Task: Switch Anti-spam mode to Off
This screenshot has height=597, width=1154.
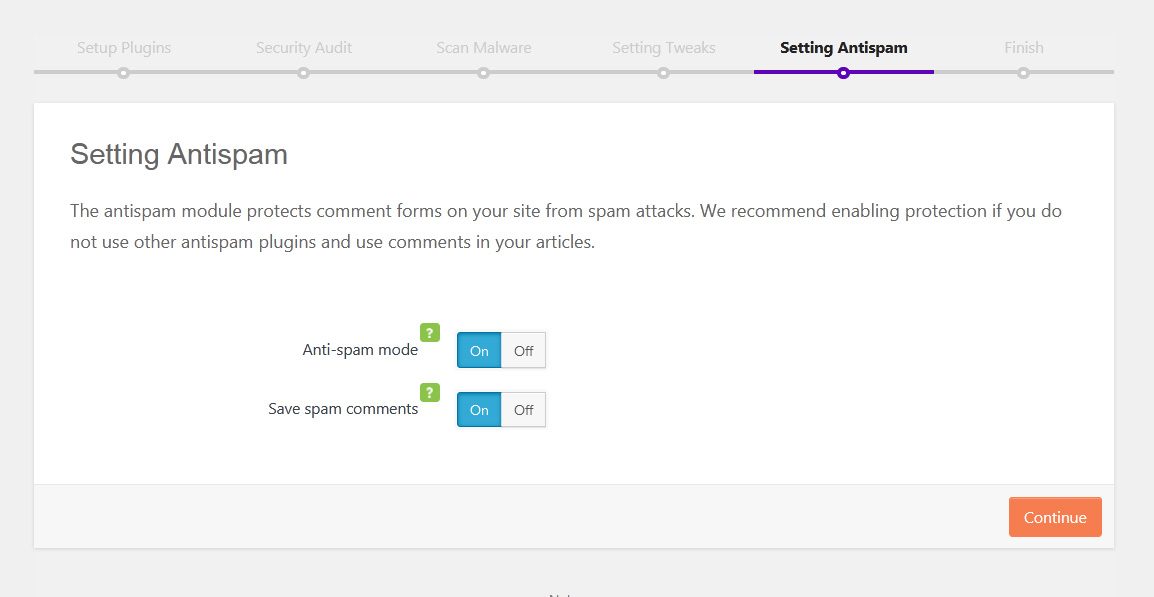Action: tap(523, 351)
